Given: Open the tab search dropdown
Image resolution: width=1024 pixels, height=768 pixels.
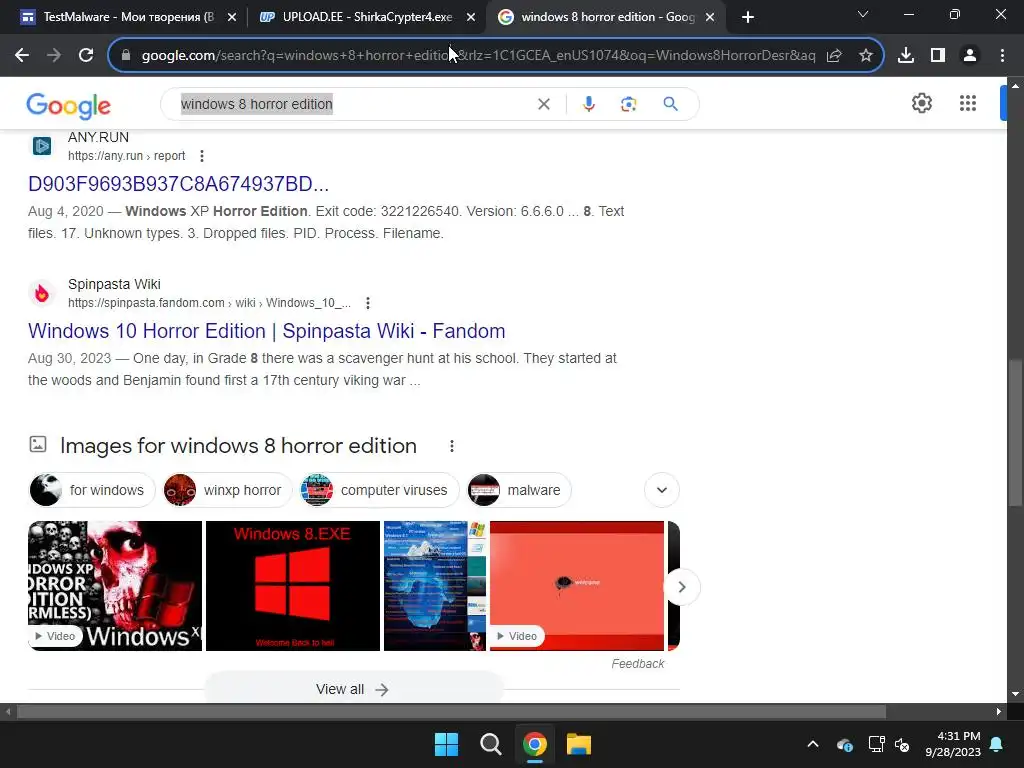Looking at the screenshot, I should click(x=863, y=14).
